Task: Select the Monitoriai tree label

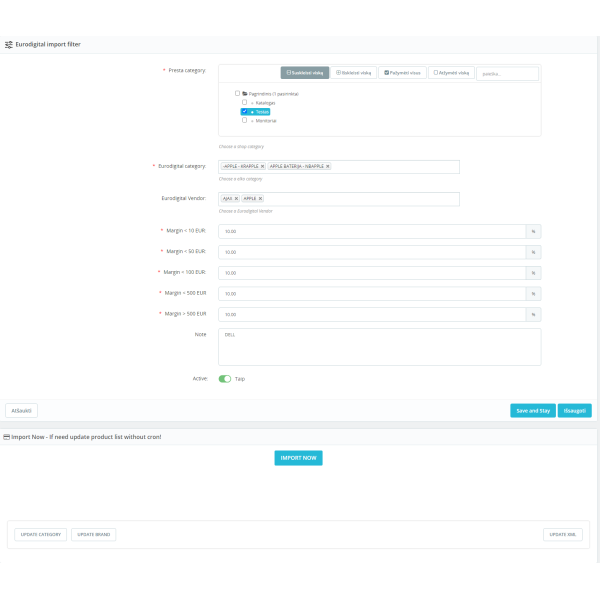Action: pyautogui.click(x=266, y=121)
